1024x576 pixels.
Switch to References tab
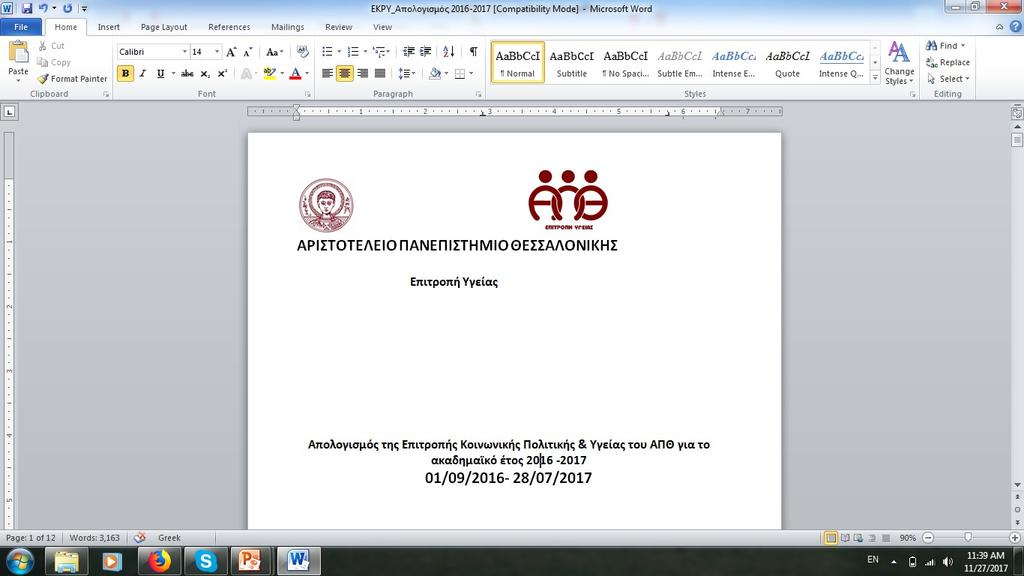click(229, 27)
